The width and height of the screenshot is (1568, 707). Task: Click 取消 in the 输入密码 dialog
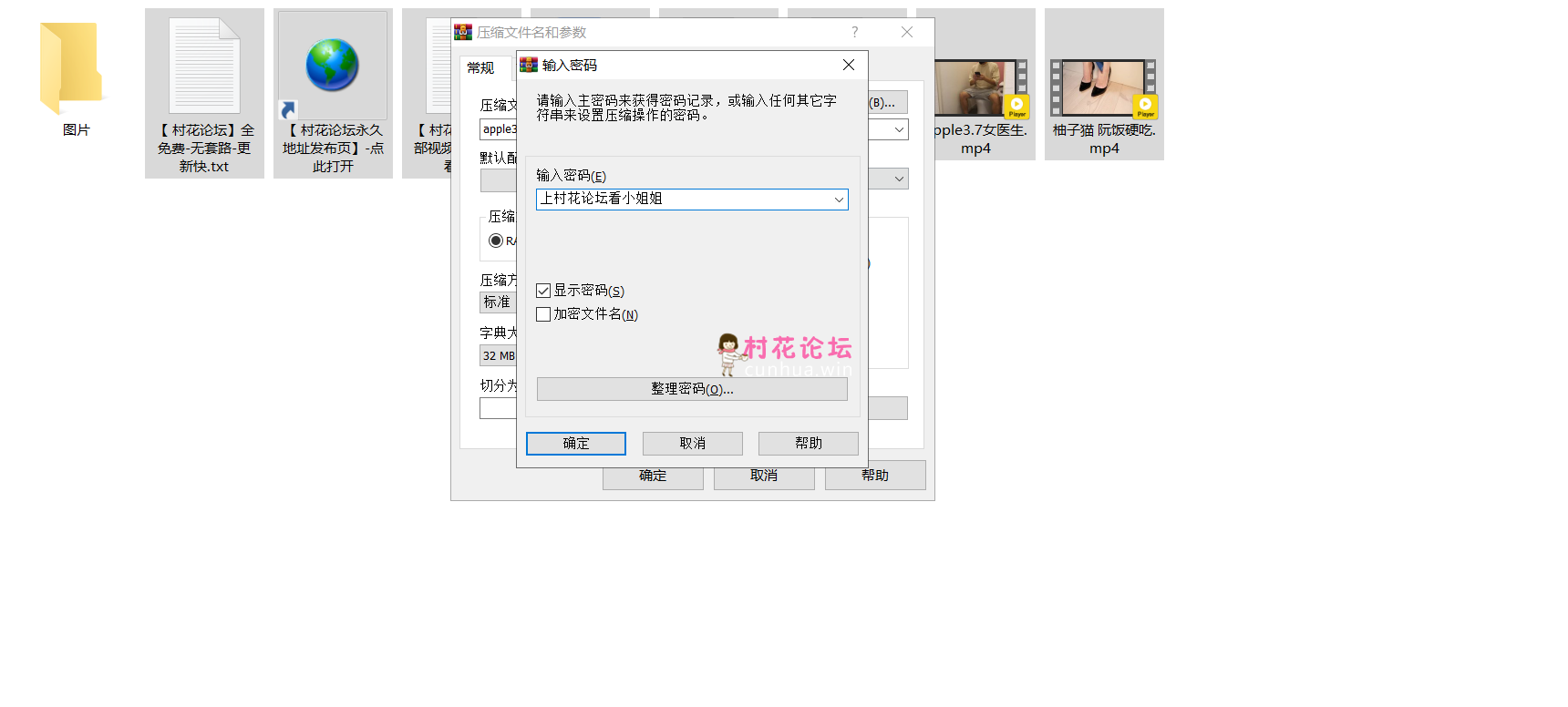(693, 444)
